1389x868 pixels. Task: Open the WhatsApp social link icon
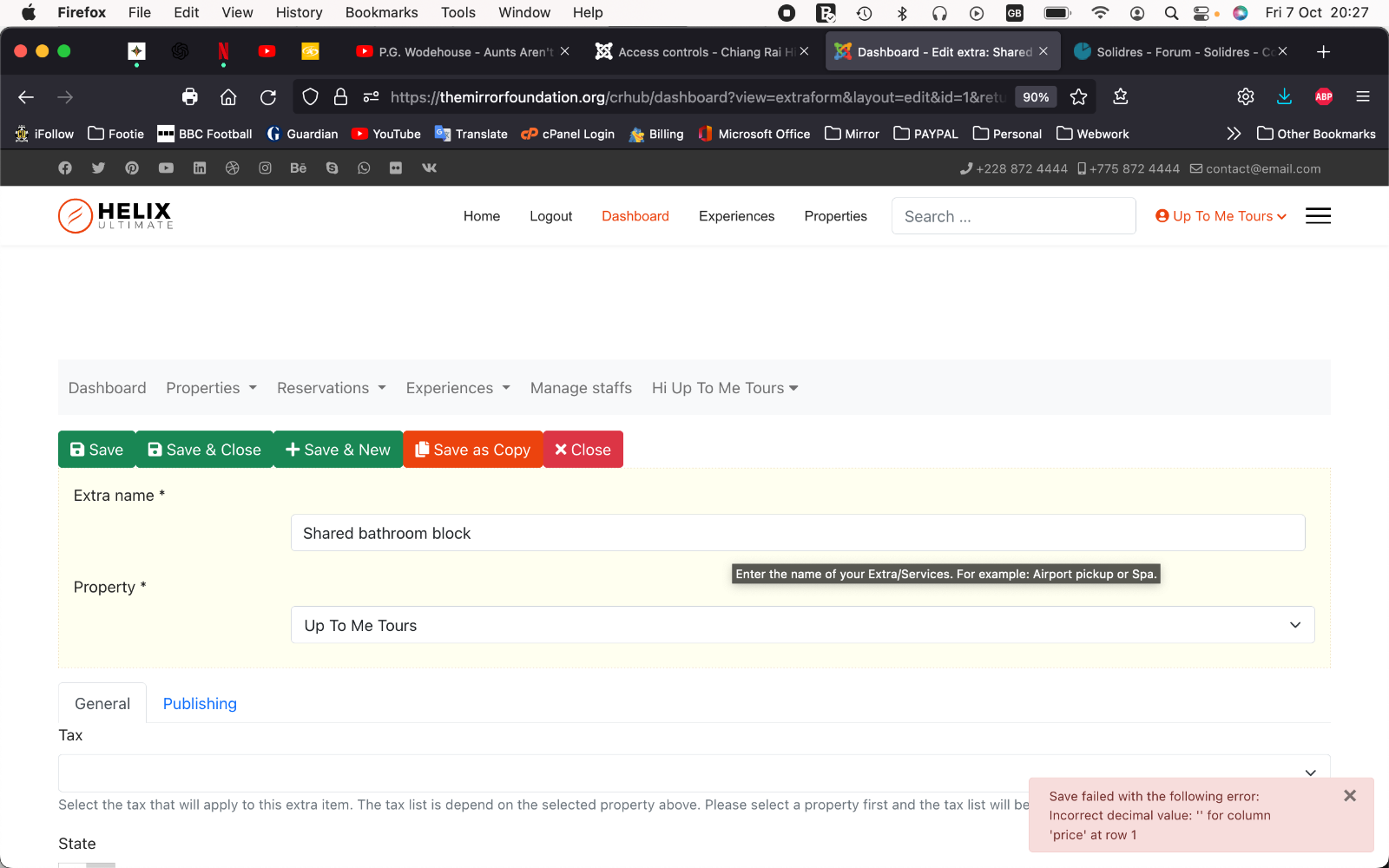[364, 168]
